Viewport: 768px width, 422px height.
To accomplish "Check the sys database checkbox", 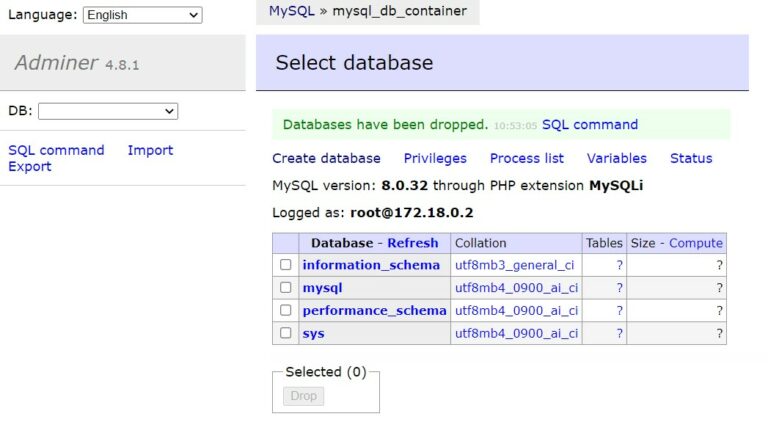I will click(x=286, y=333).
